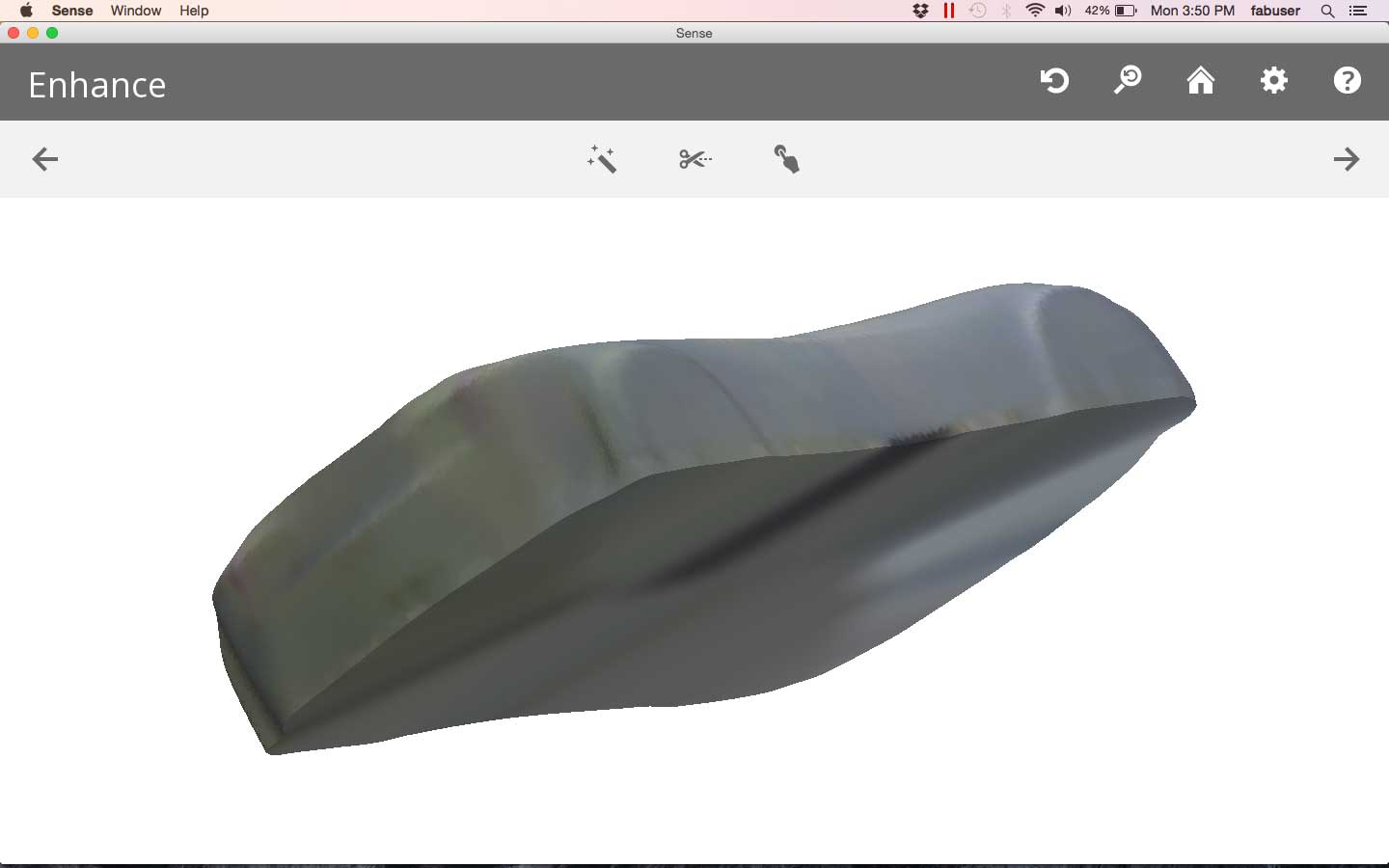Open the Window menu

pyautogui.click(x=136, y=11)
